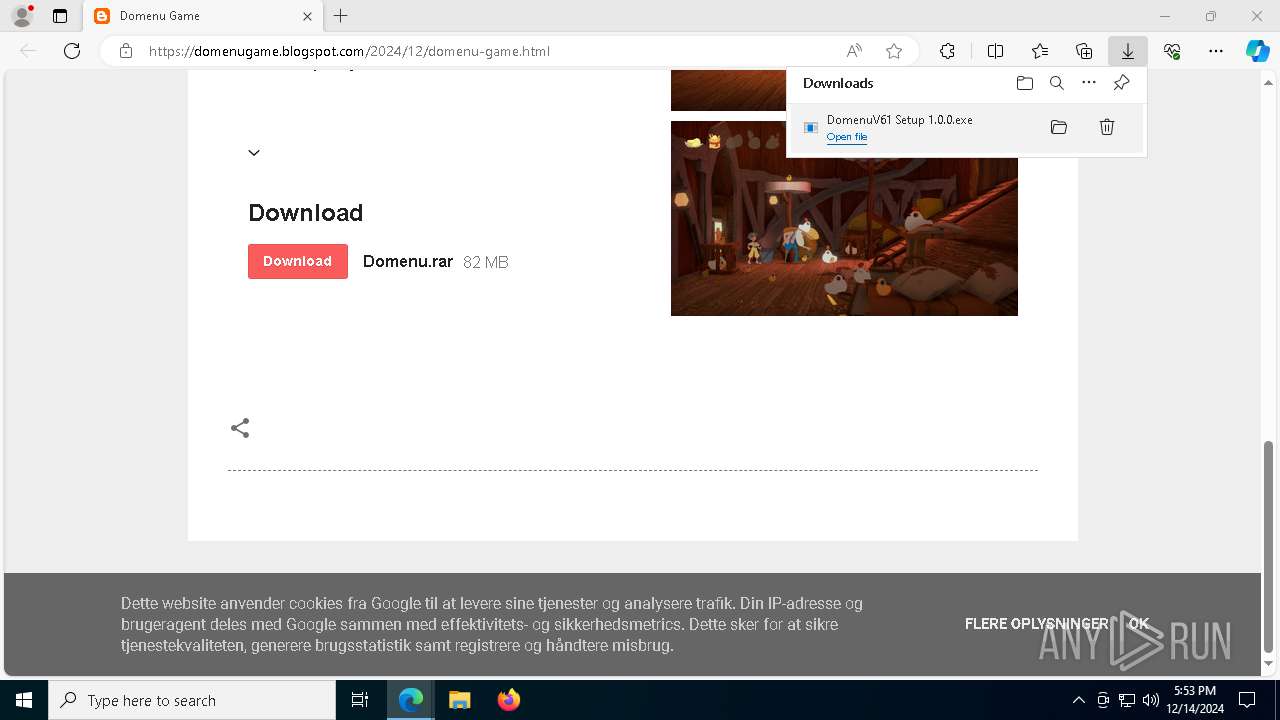Select DomenuV61 Setup 1.0.0.exe filename

(x=899, y=120)
